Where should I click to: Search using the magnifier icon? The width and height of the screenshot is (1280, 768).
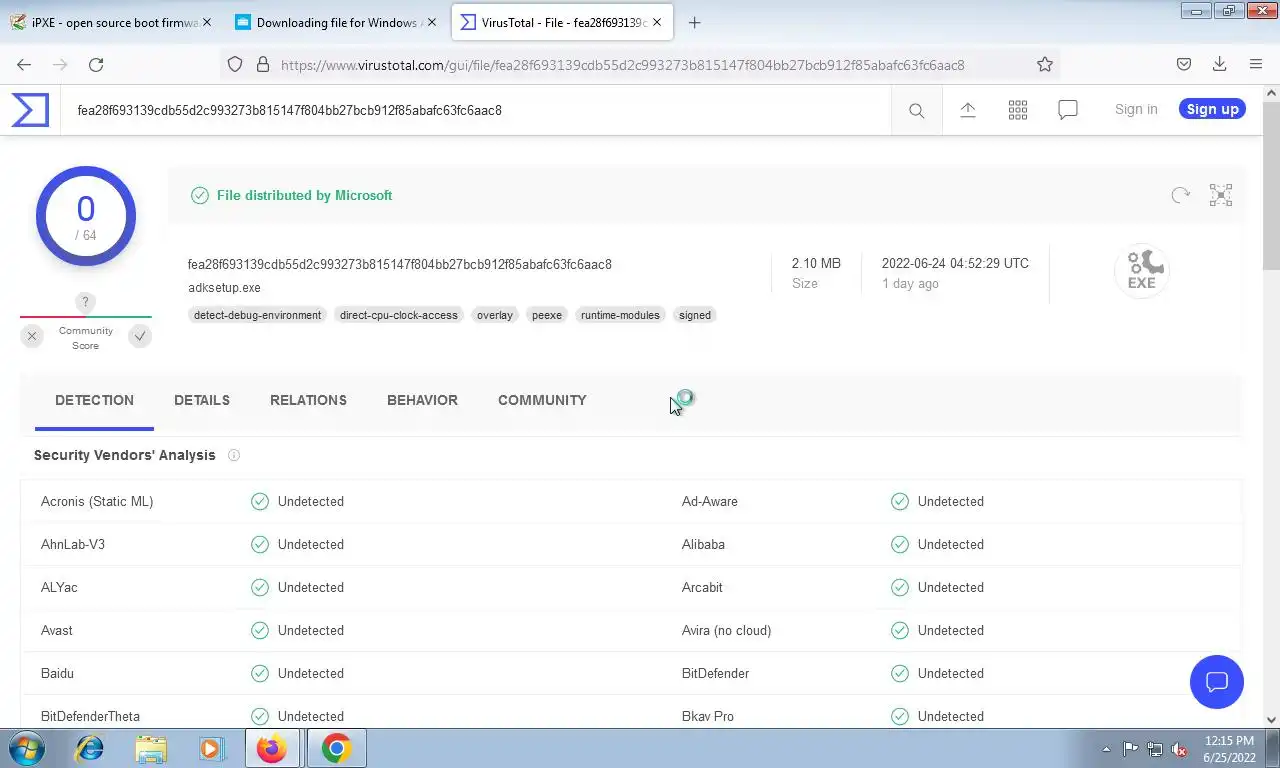pyautogui.click(x=916, y=110)
